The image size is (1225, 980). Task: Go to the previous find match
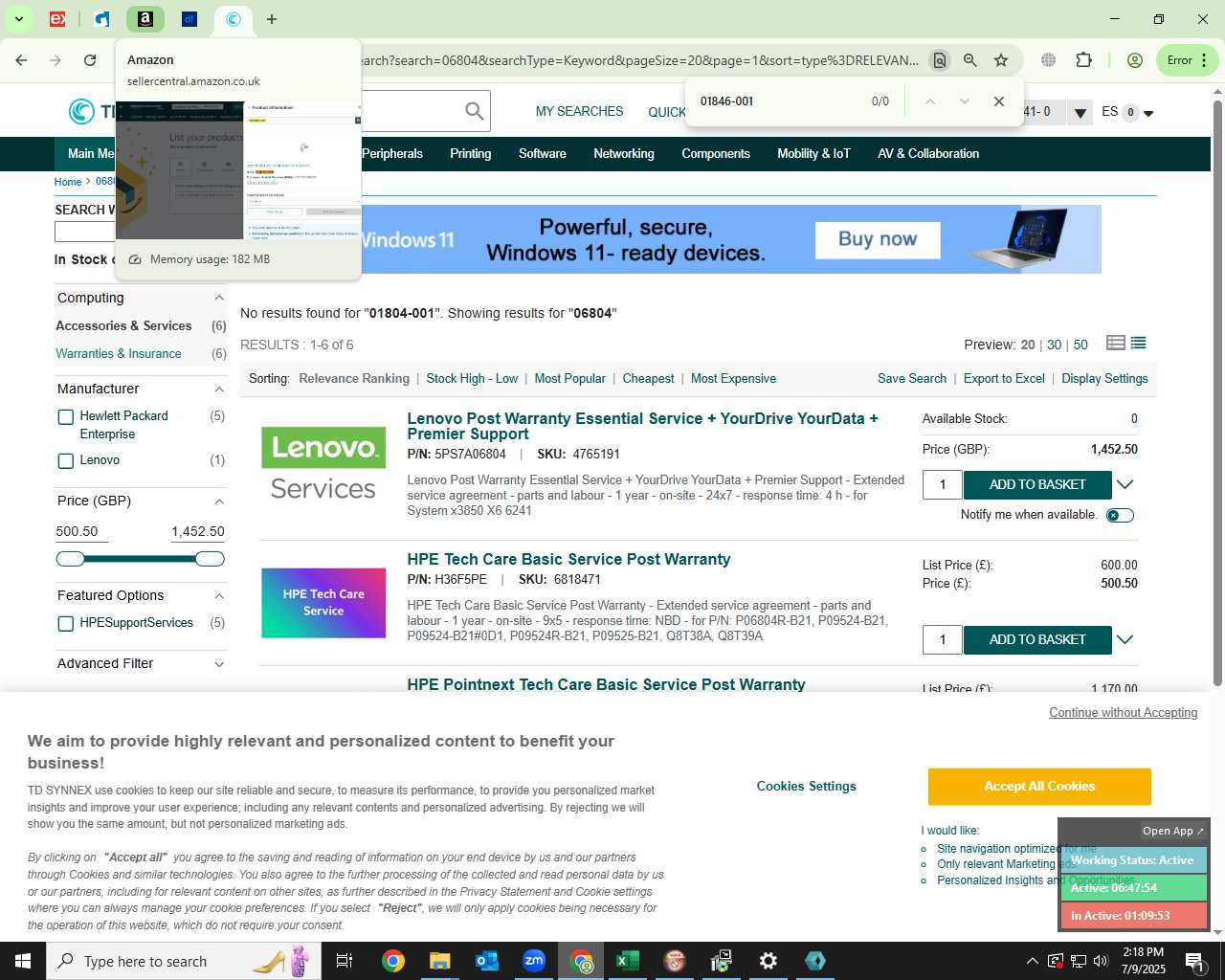(929, 101)
